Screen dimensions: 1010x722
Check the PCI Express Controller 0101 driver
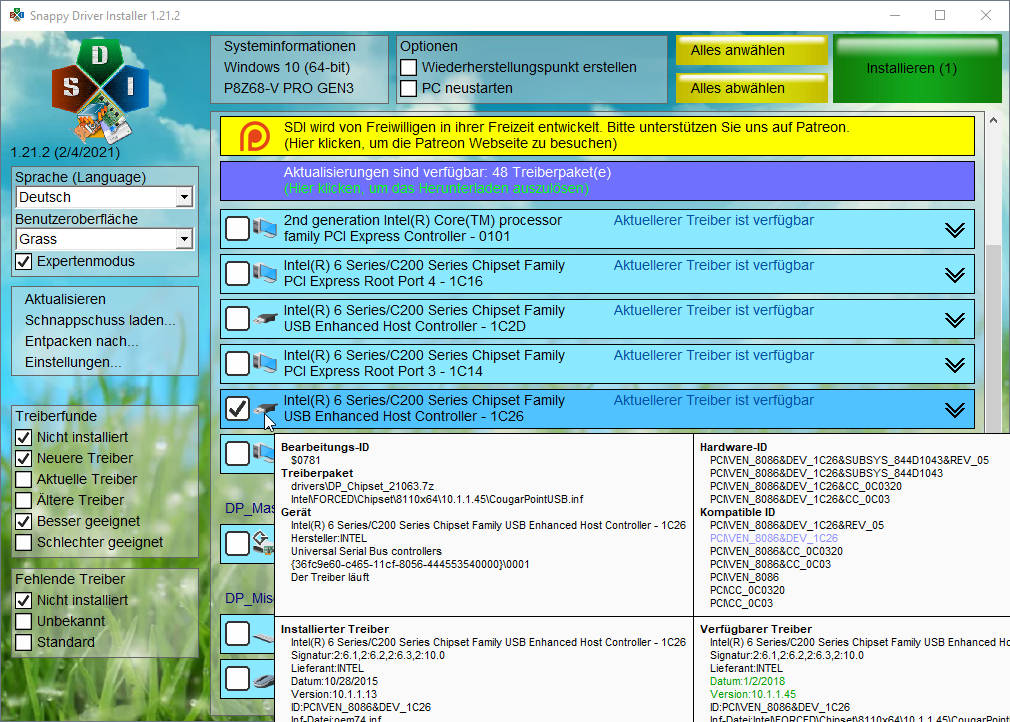point(238,229)
